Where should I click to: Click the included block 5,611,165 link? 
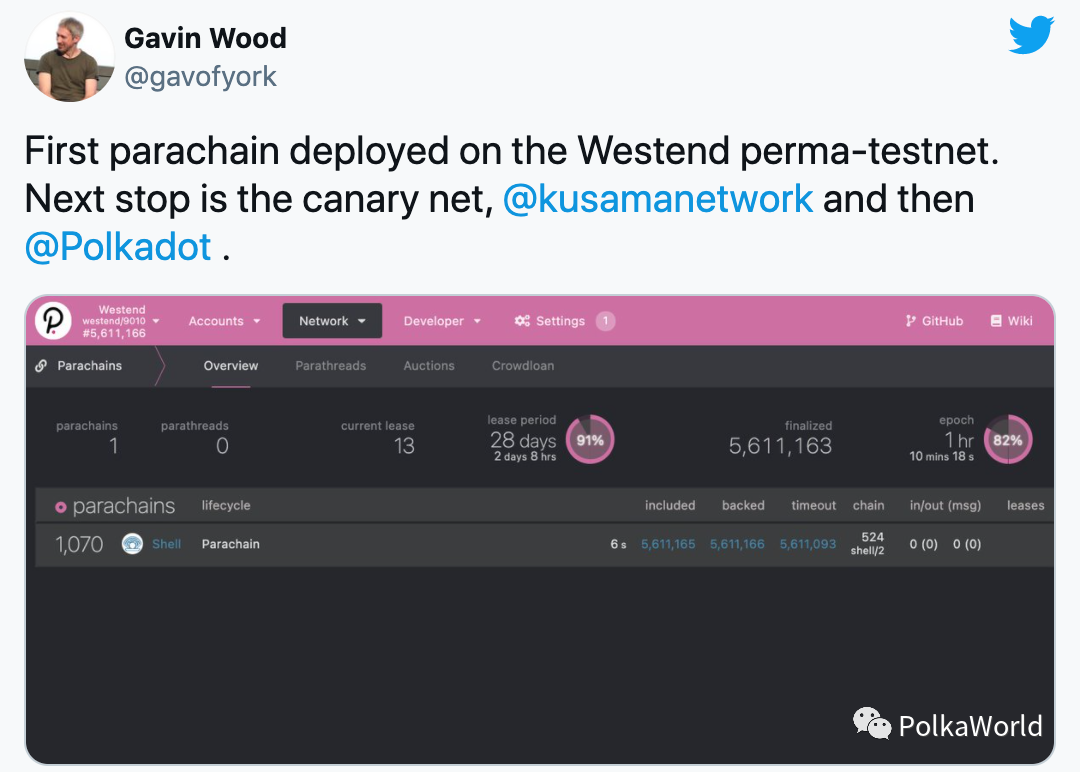click(668, 544)
